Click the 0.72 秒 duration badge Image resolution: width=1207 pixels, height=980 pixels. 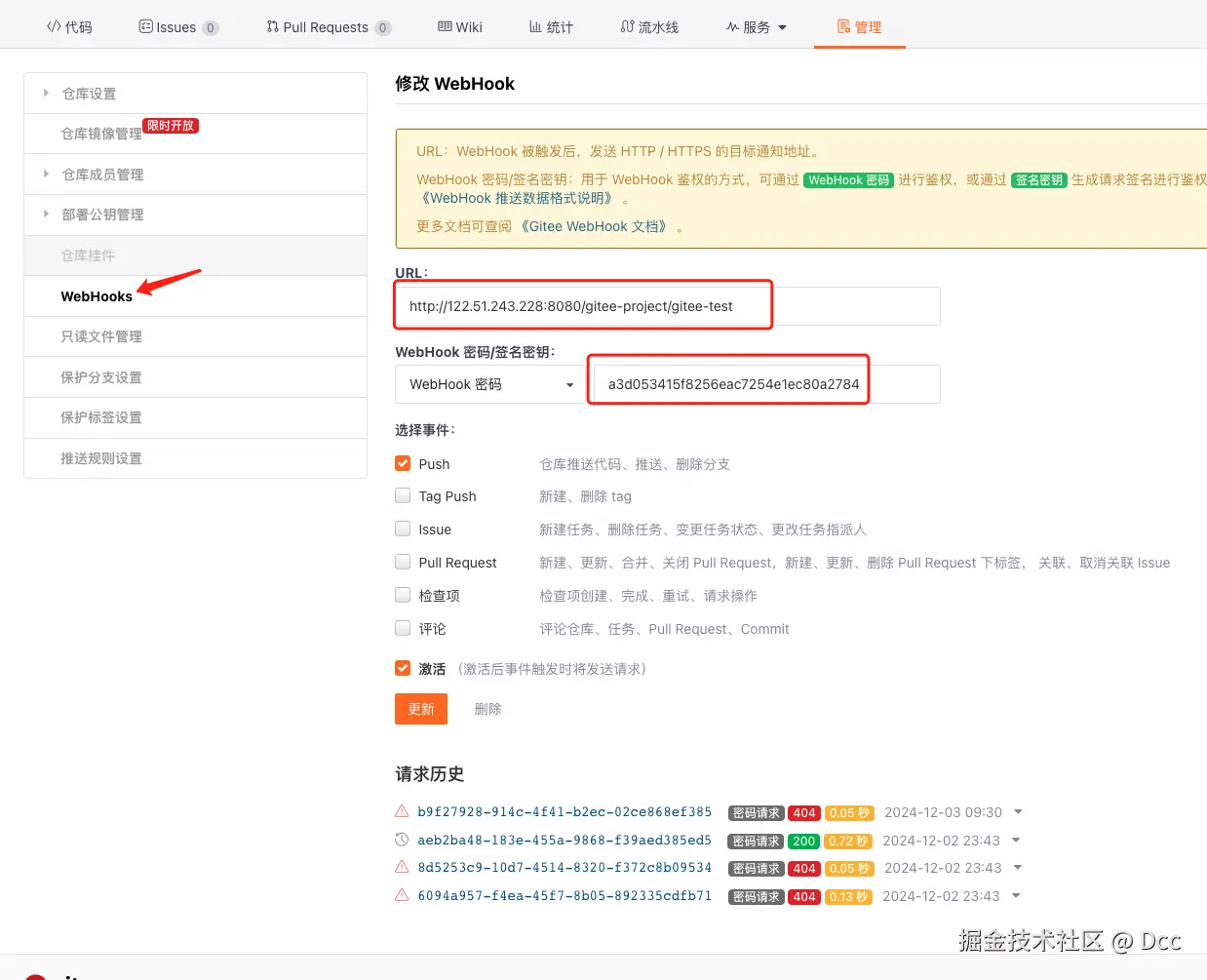coord(848,841)
